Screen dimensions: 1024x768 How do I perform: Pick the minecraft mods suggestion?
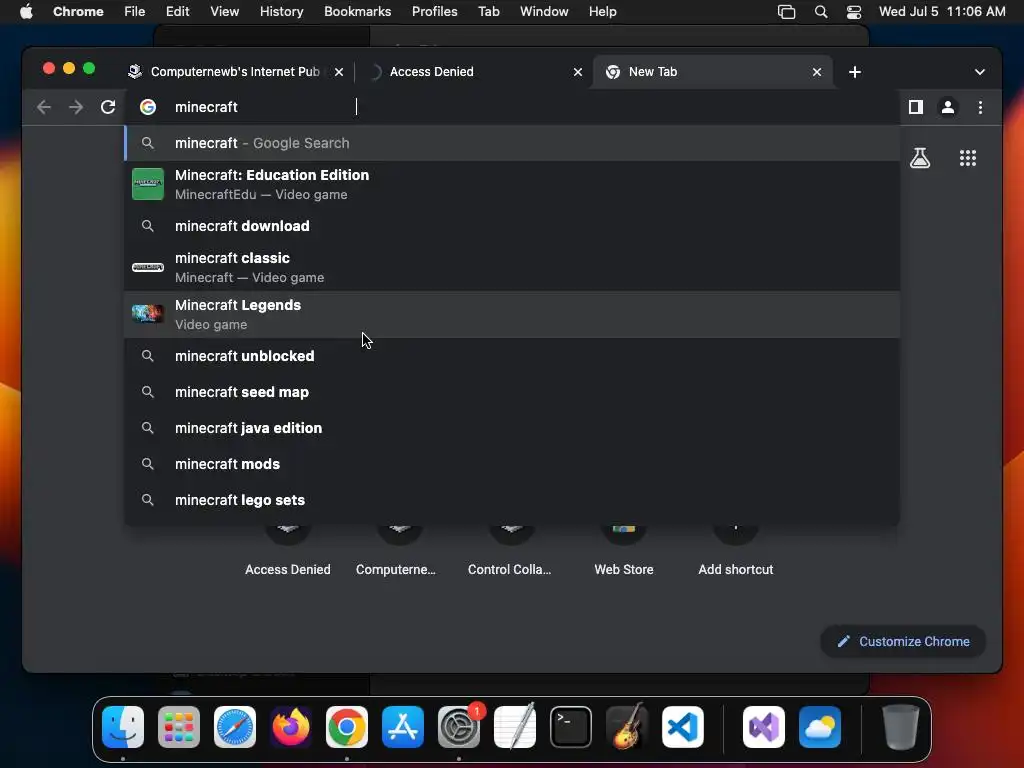point(512,464)
